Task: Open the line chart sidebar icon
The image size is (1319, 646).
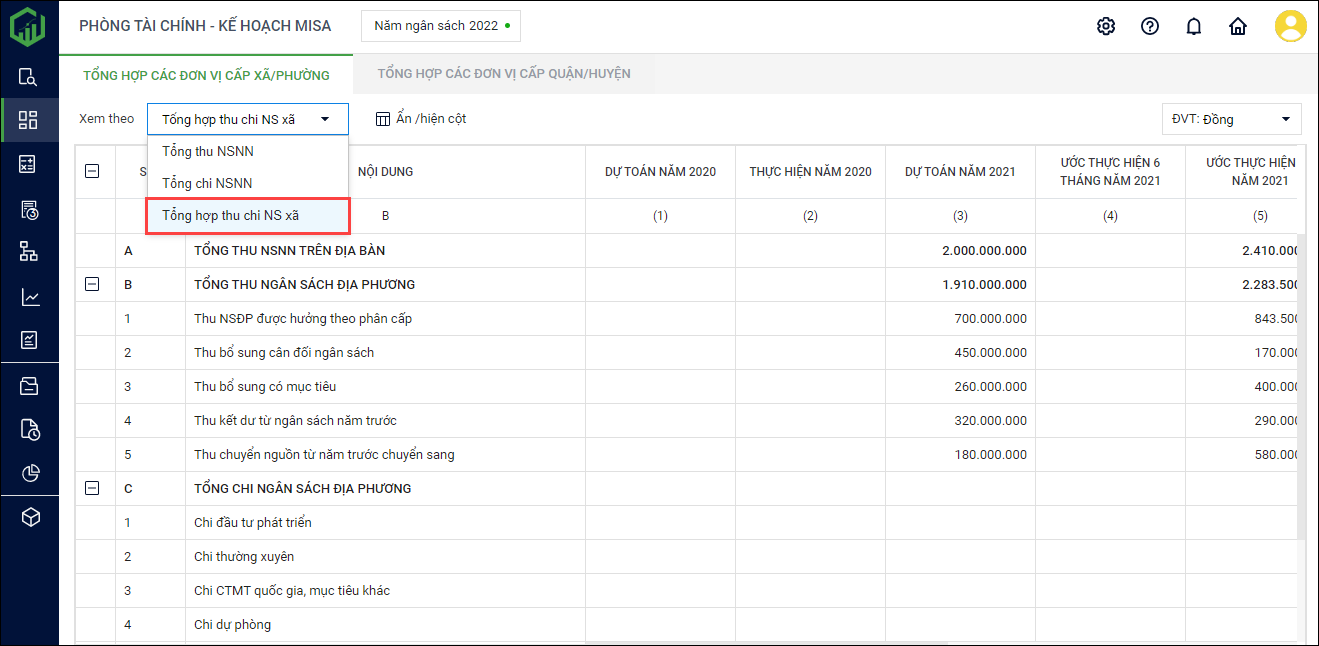Action: (x=29, y=297)
